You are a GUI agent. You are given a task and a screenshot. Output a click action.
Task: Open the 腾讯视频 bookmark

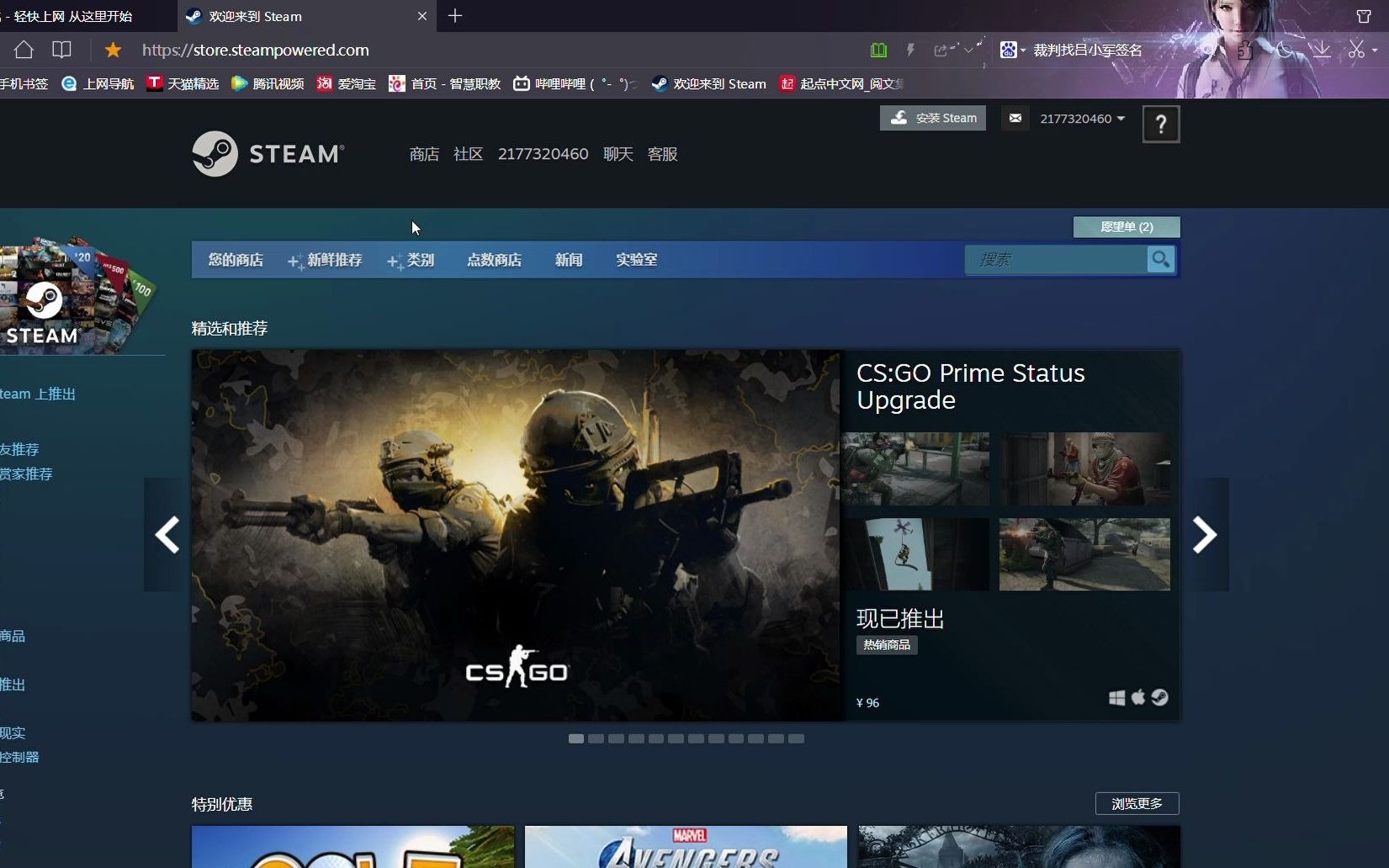tap(268, 83)
